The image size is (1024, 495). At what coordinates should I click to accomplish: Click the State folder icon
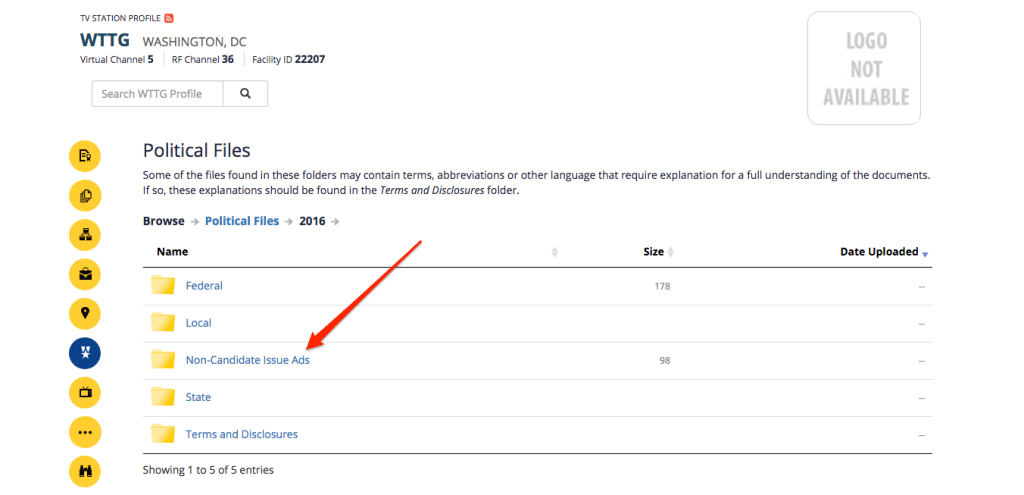click(x=163, y=397)
